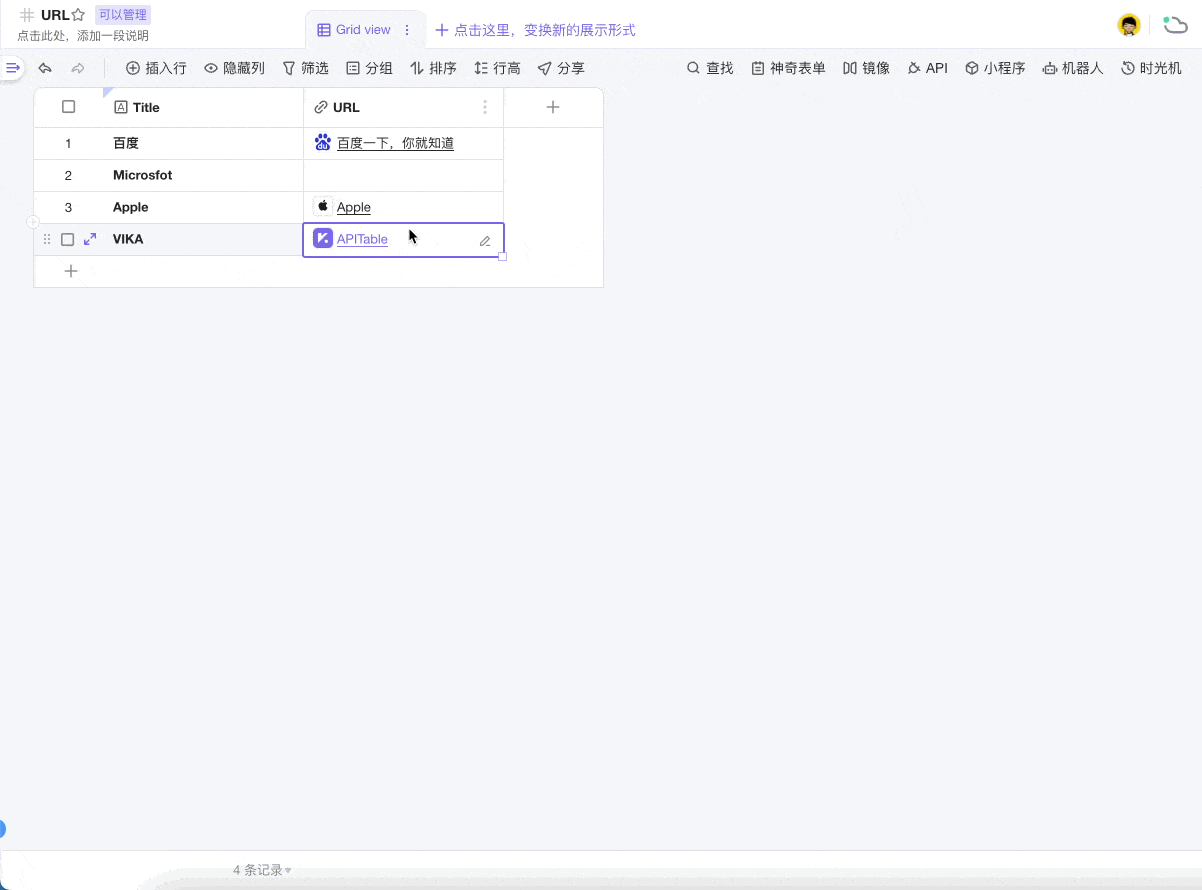Click the cloud sync status icon
Image resolution: width=1202 pixels, height=890 pixels.
pyautogui.click(x=1174, y=26)
